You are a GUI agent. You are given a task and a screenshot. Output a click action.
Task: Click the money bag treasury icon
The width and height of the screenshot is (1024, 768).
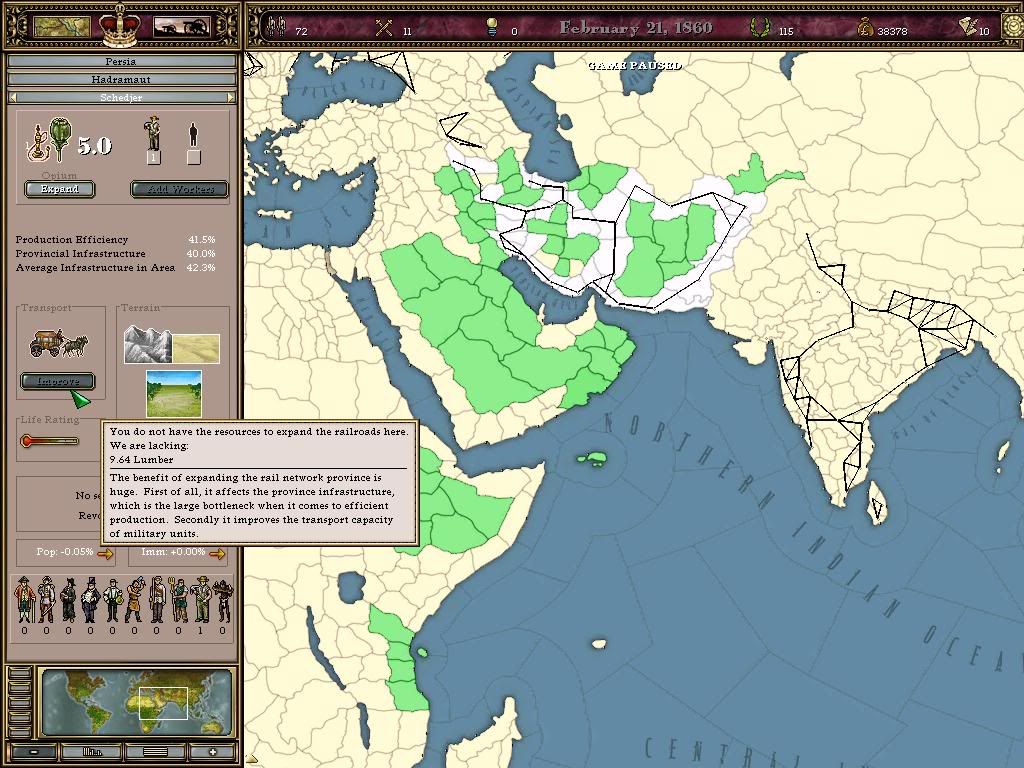[865, 28]
